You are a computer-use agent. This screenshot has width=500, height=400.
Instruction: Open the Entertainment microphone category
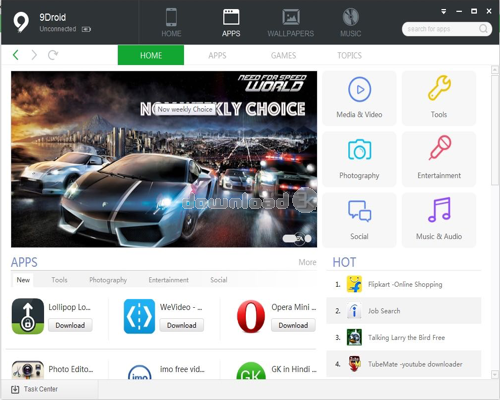(439, 159)
